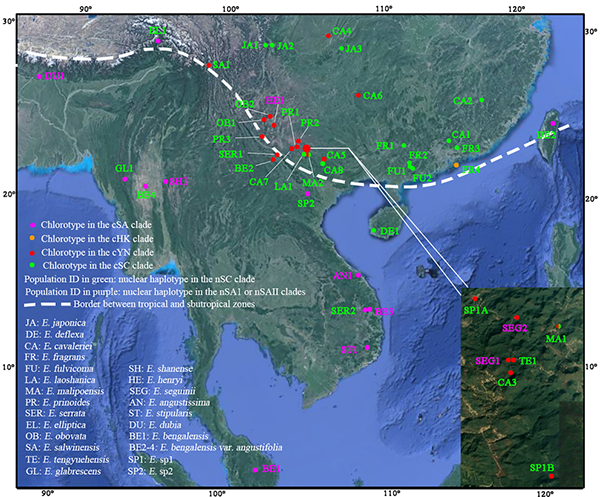This screenshot has height=497, width=600.
Task: Click the green JA3 population marker
Action: click(x=341, y=49)
